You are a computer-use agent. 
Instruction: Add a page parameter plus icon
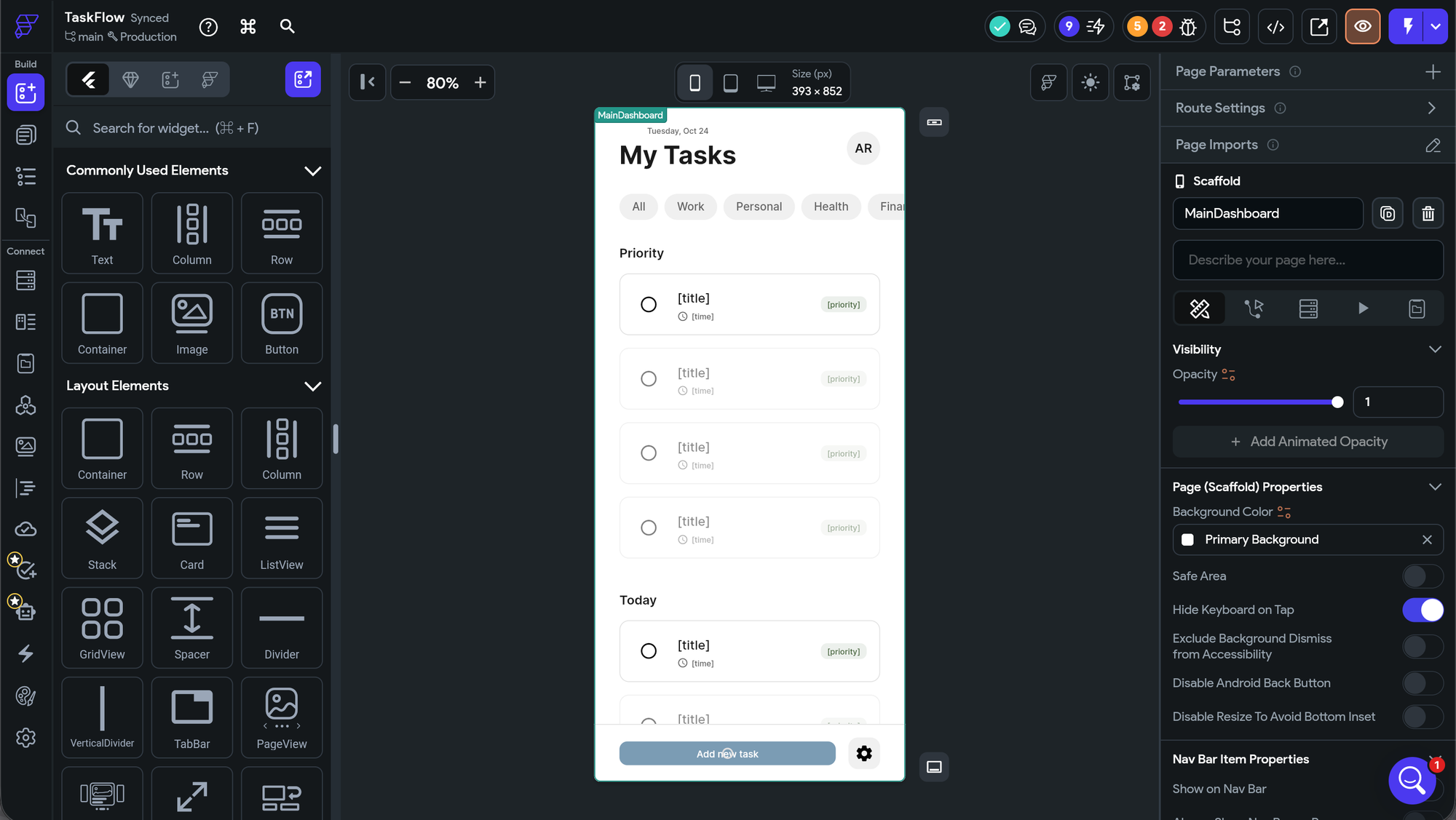click(x=1433, y=71)
